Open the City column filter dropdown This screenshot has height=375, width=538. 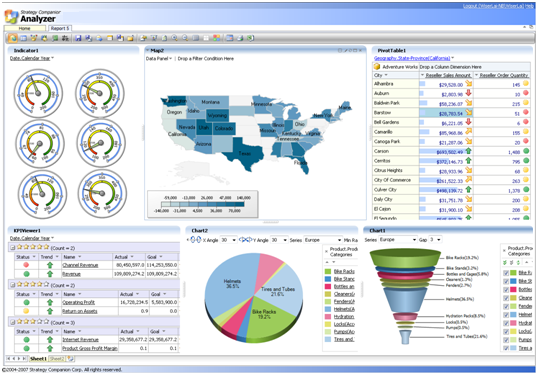(386, 75)
